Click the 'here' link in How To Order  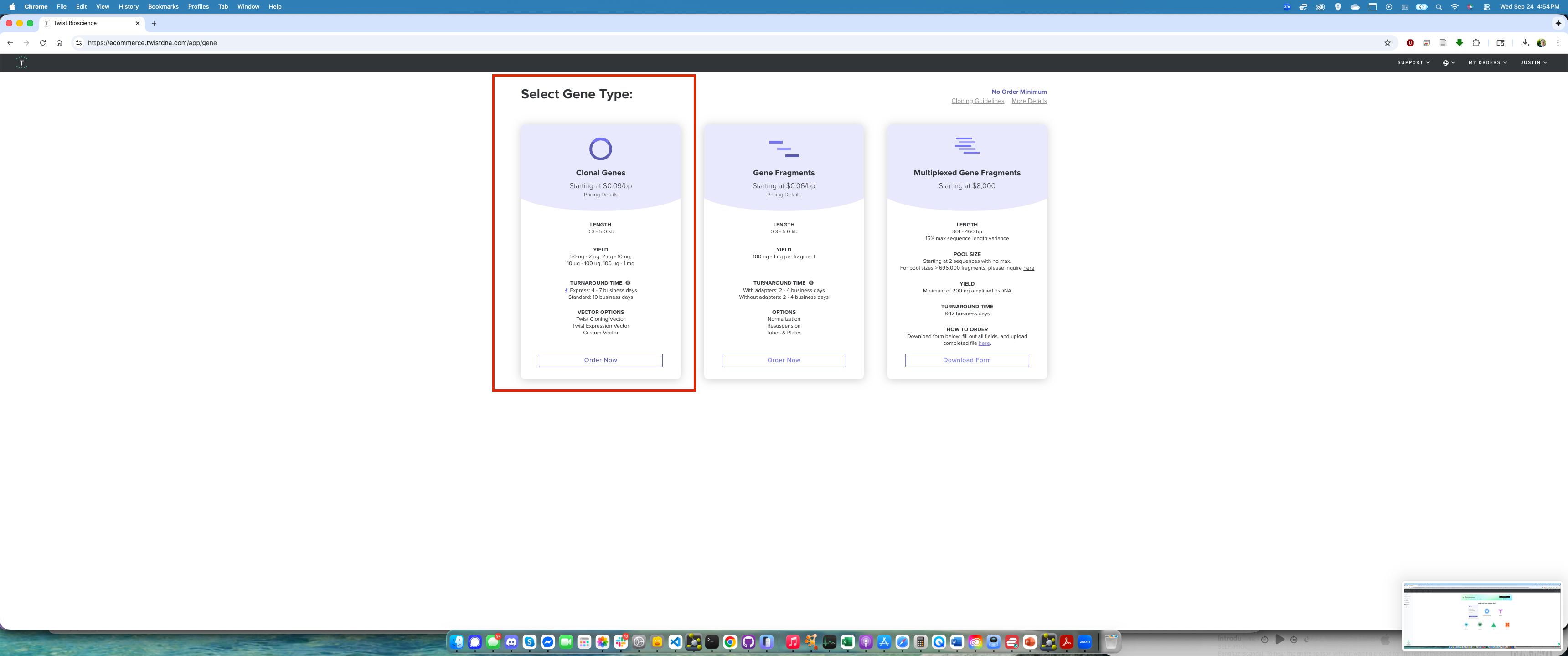[x=984, y=343]
